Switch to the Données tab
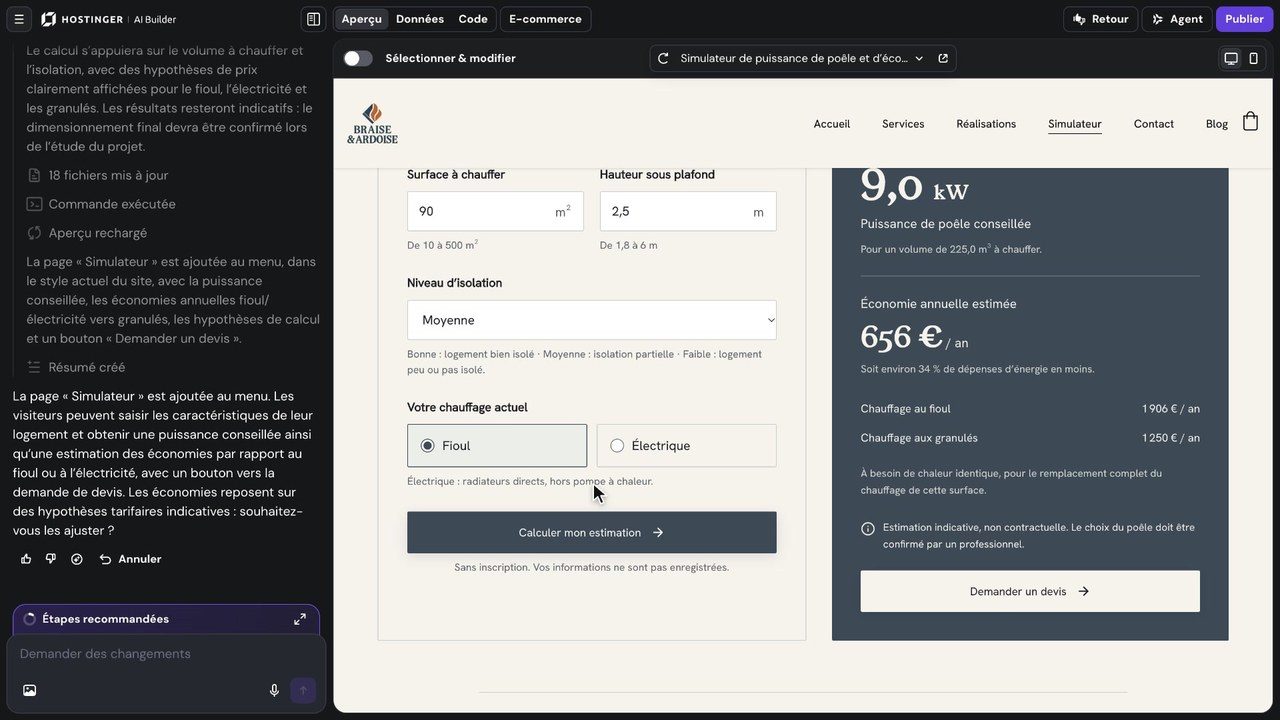The image size is (1280, 720). click(x=420, y=19)
